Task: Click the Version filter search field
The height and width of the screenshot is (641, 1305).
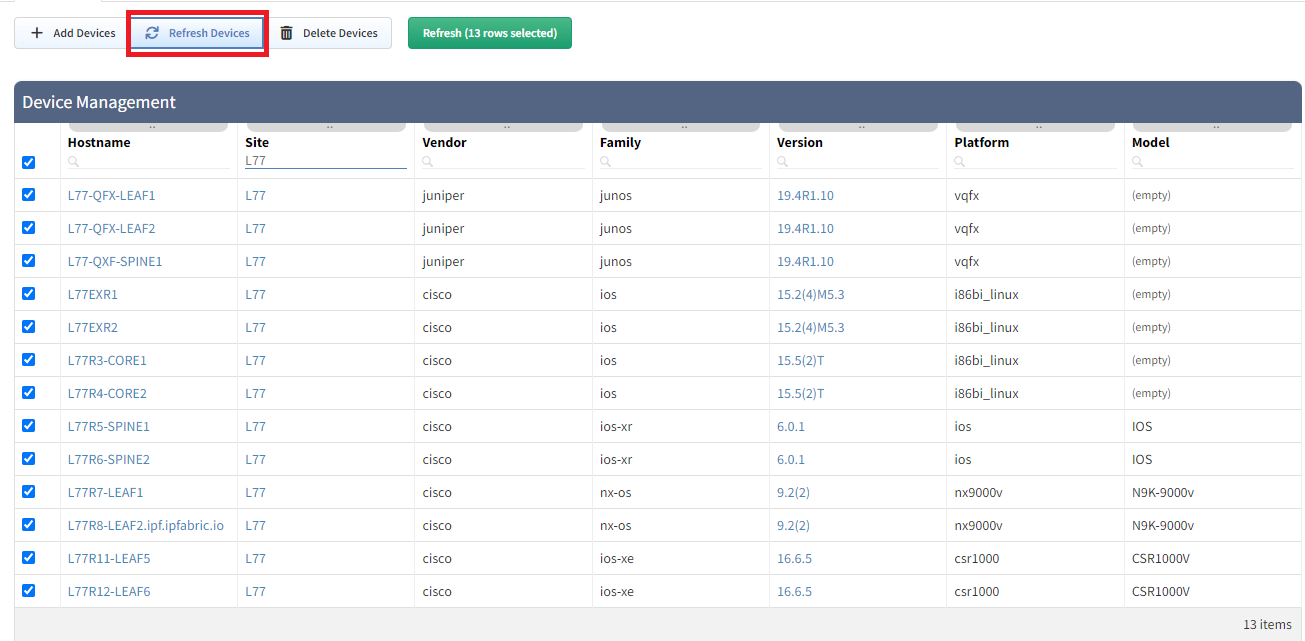Action: 858,160
